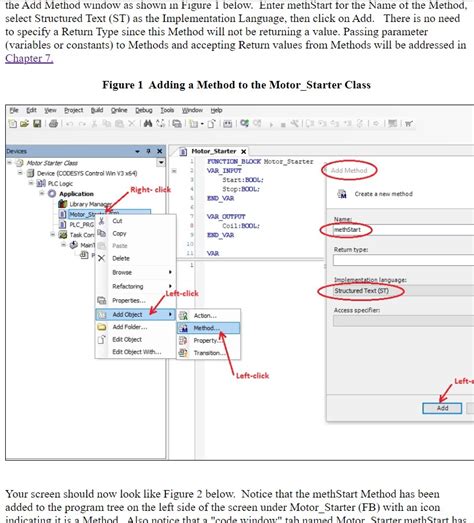Close the Devices panel
This screenshot has height=523, width=474.
pos(160,151)
